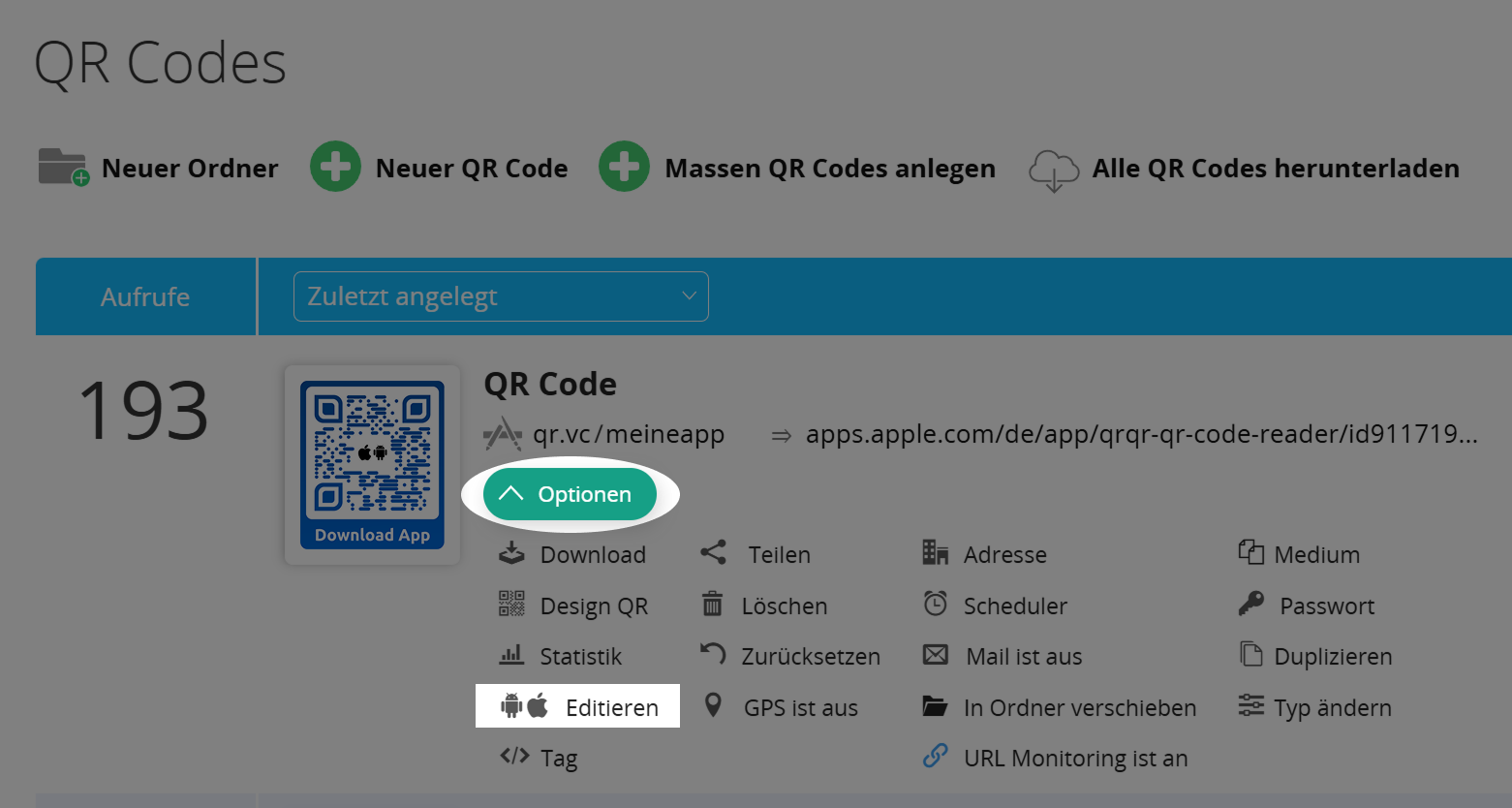Image resolution: width=1512 pixels, height=808 pixels.
Task: Open the Zuletzt angelegt sort dropdown
Action: click(500, 295)
